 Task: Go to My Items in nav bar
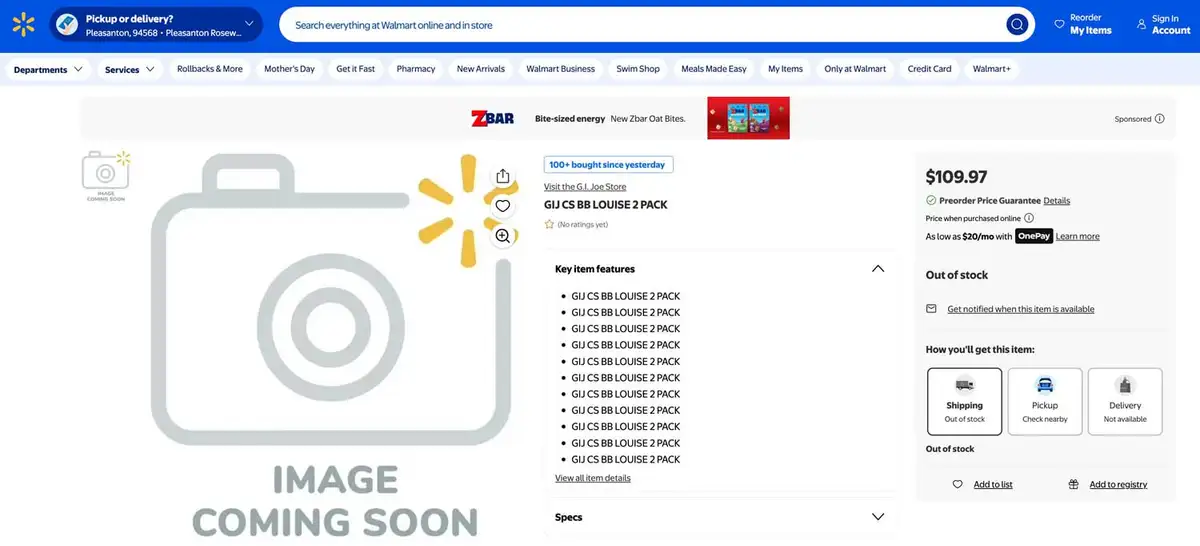[785, 69]
